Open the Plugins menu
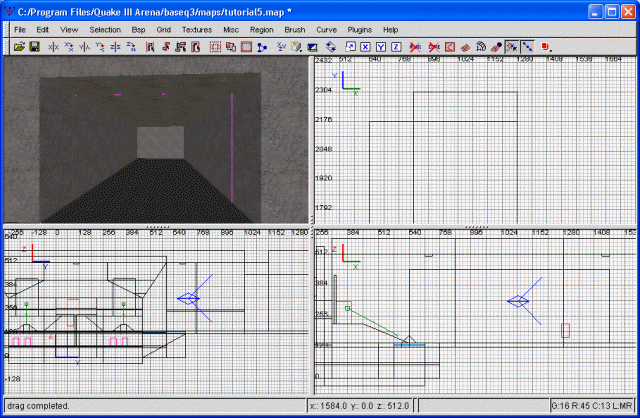Viewport: 640px width, 418px height. click(x=360, y=30)
